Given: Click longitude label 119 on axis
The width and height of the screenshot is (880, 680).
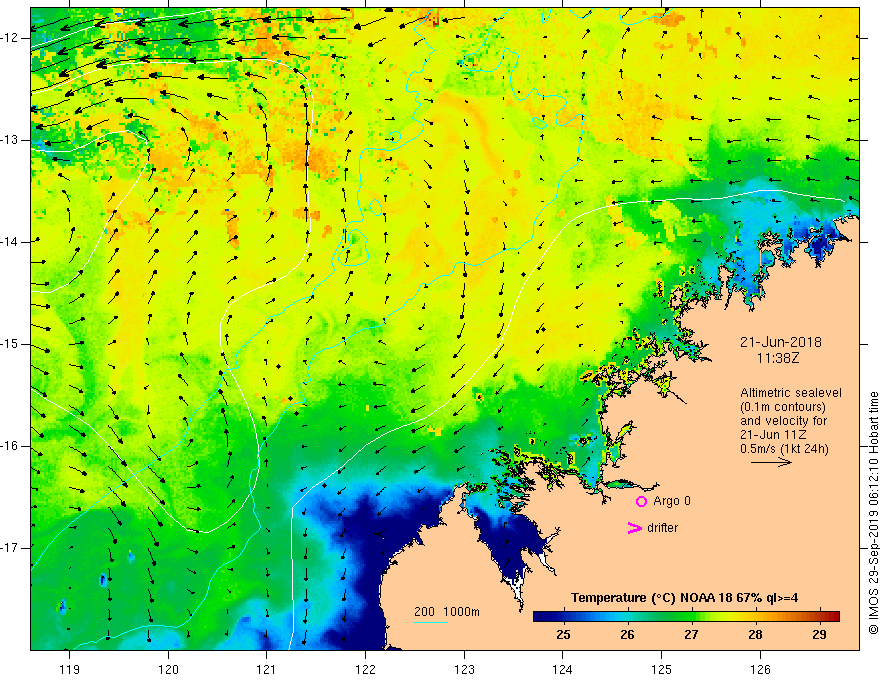Looking at the screenshot, I should (70, 669).
